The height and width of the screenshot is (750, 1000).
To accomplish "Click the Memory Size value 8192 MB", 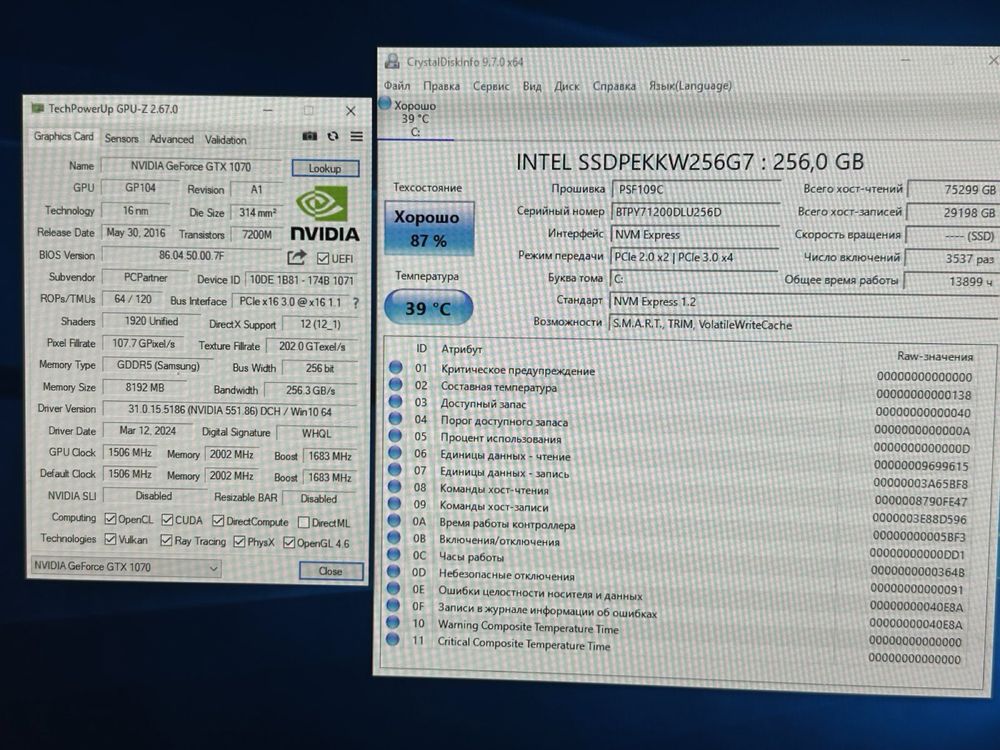I will click(x=145, y=387).
